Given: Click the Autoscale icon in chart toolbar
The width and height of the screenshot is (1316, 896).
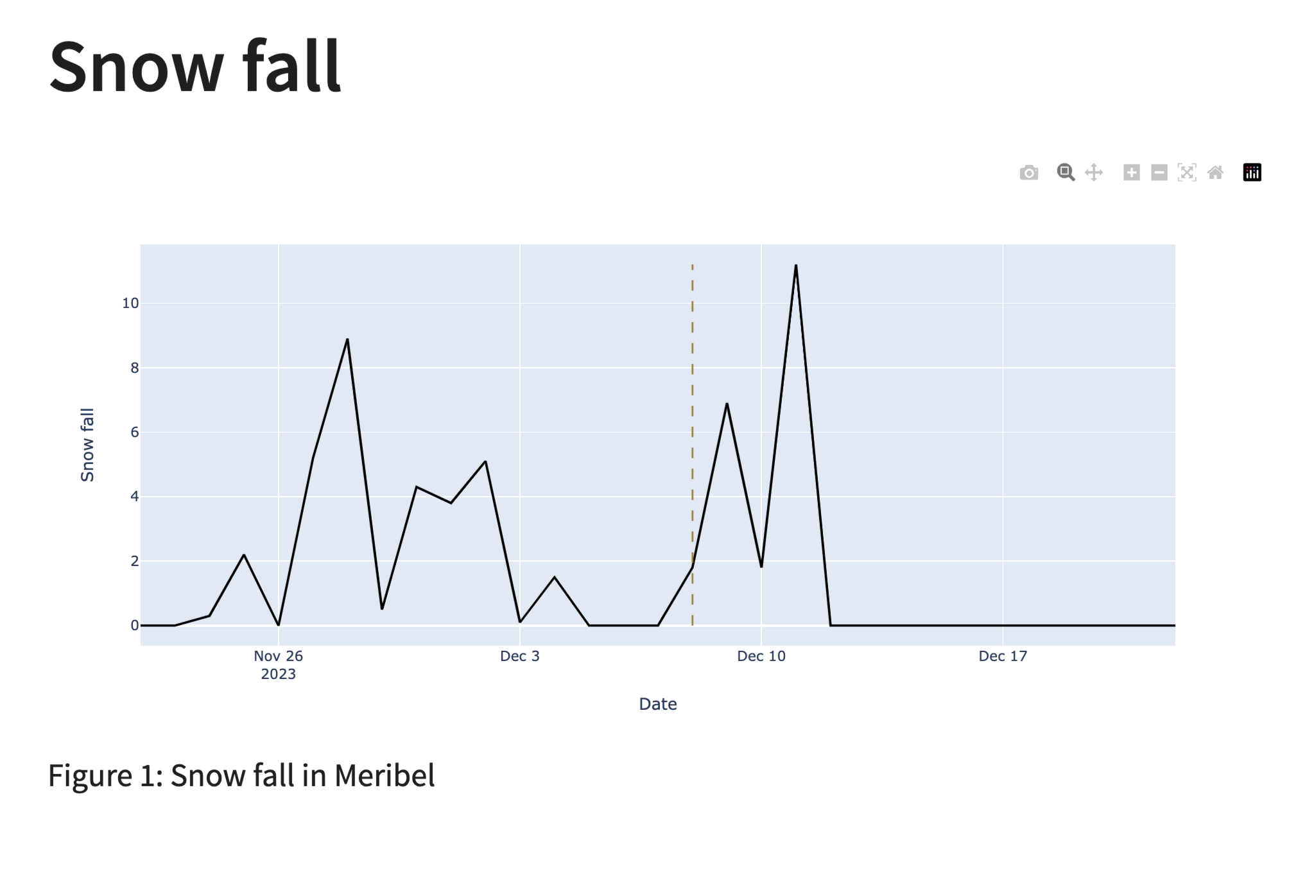Looking at the screenshot, I should [1187, 173].
